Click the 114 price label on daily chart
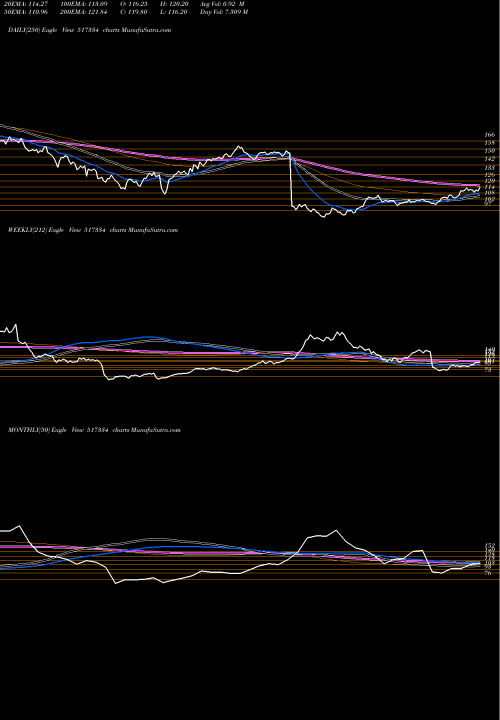Viewport: 500px width, 720px height. coord(489,187)
